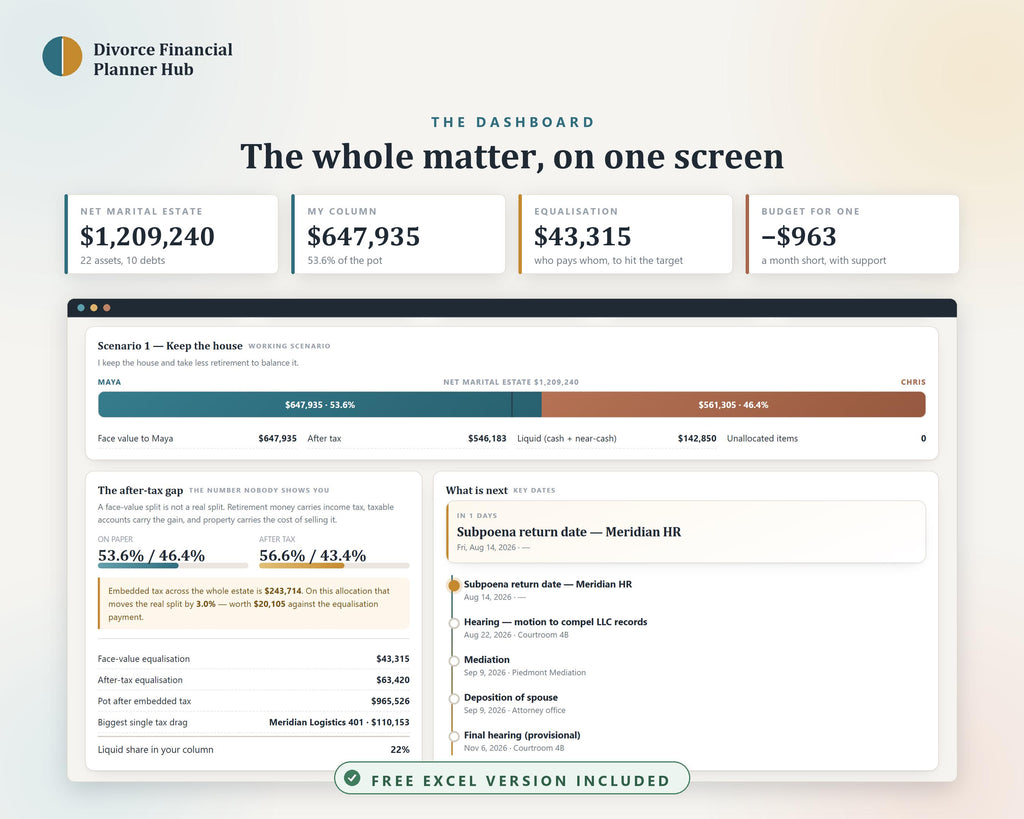This screenshot has height=819, width=1024.
Task: Click the Aug 22, 2026 · Courtroom 4B detail
Action: pos(516,635)
